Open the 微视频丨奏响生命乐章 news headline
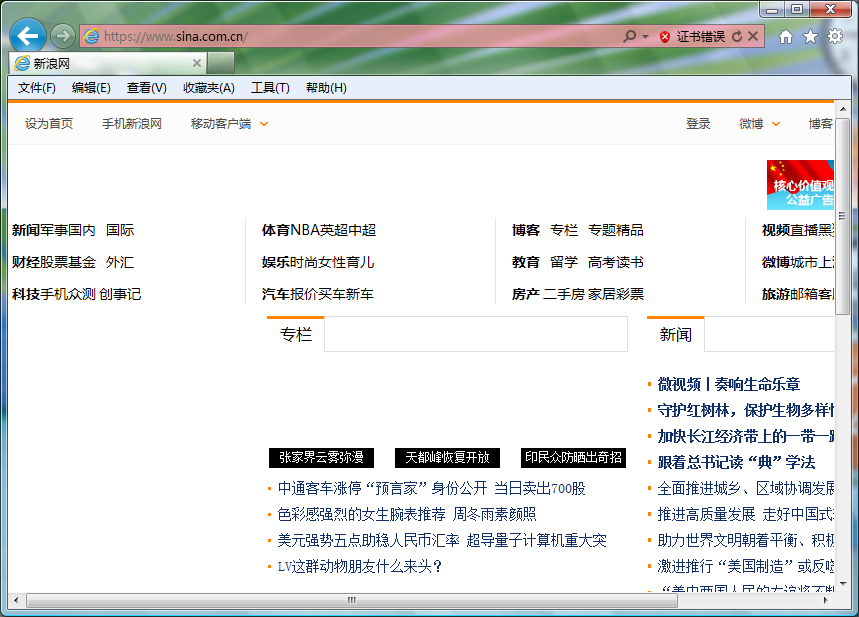The image size is (859, 617). [x=729, y=385]
